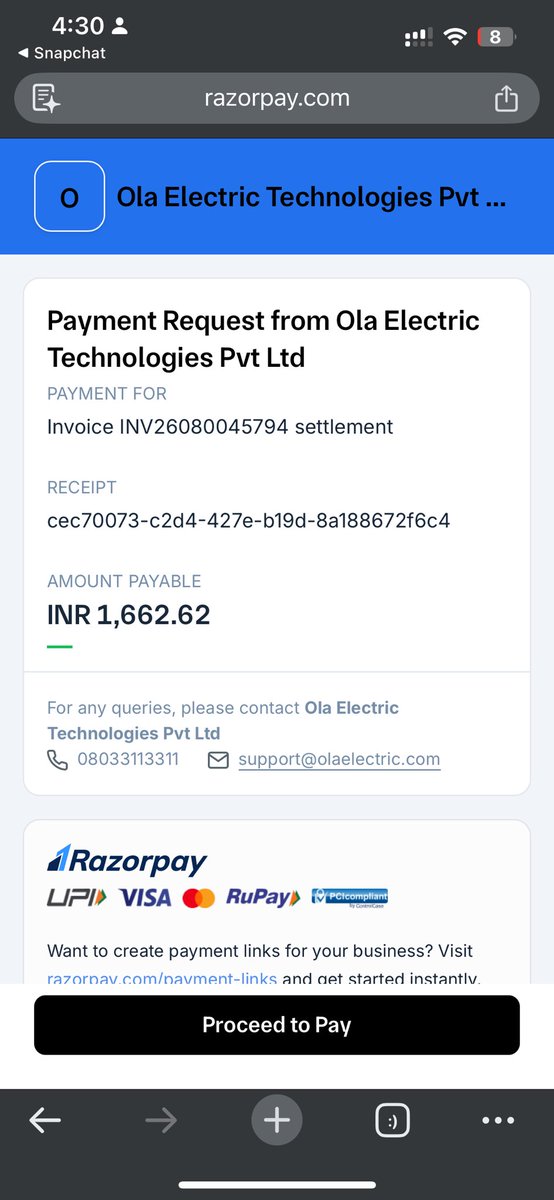Tap the Ola Electric Technologies header title

[312, 197]
